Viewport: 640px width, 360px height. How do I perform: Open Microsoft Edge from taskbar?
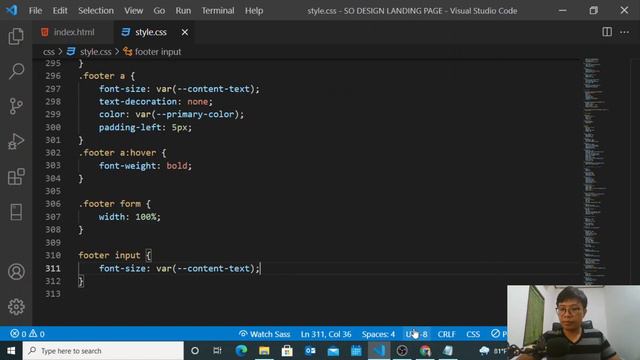point(241,351)
